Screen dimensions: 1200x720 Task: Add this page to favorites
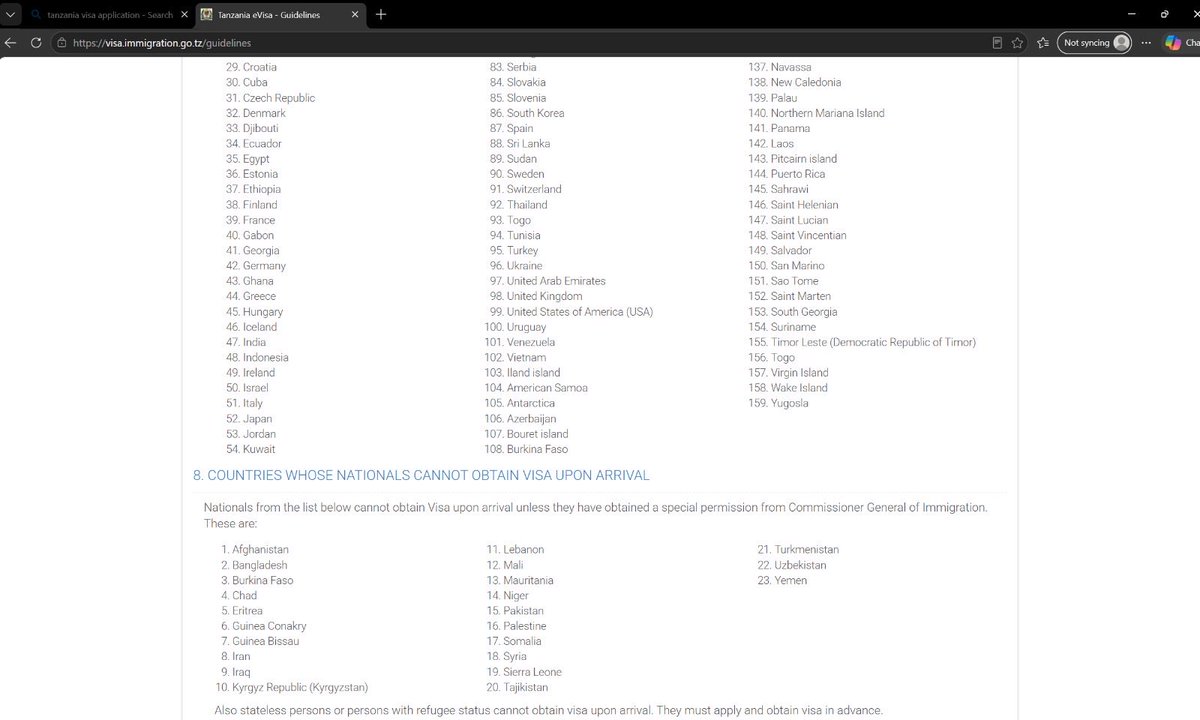click(x=1017, y=43)
